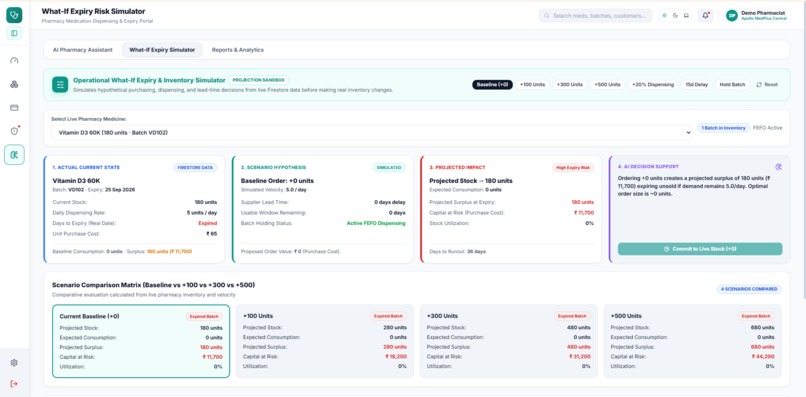The image size is (806, 397).
Task: Open the Demo Pharmacist profile menu
Action: point(757,15)
